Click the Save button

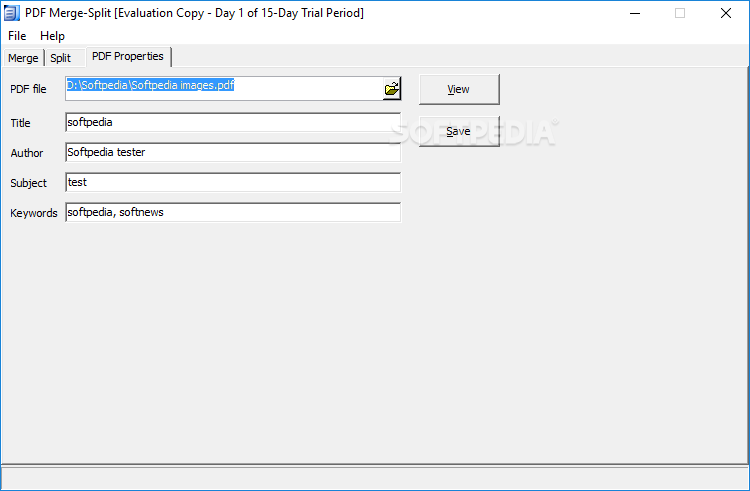459,131
